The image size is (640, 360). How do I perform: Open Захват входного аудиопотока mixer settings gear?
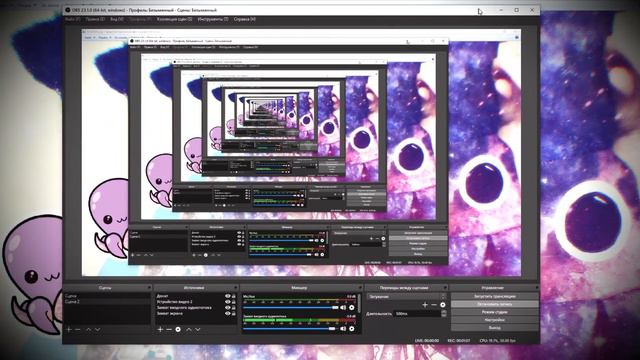[x=351, y=329]
